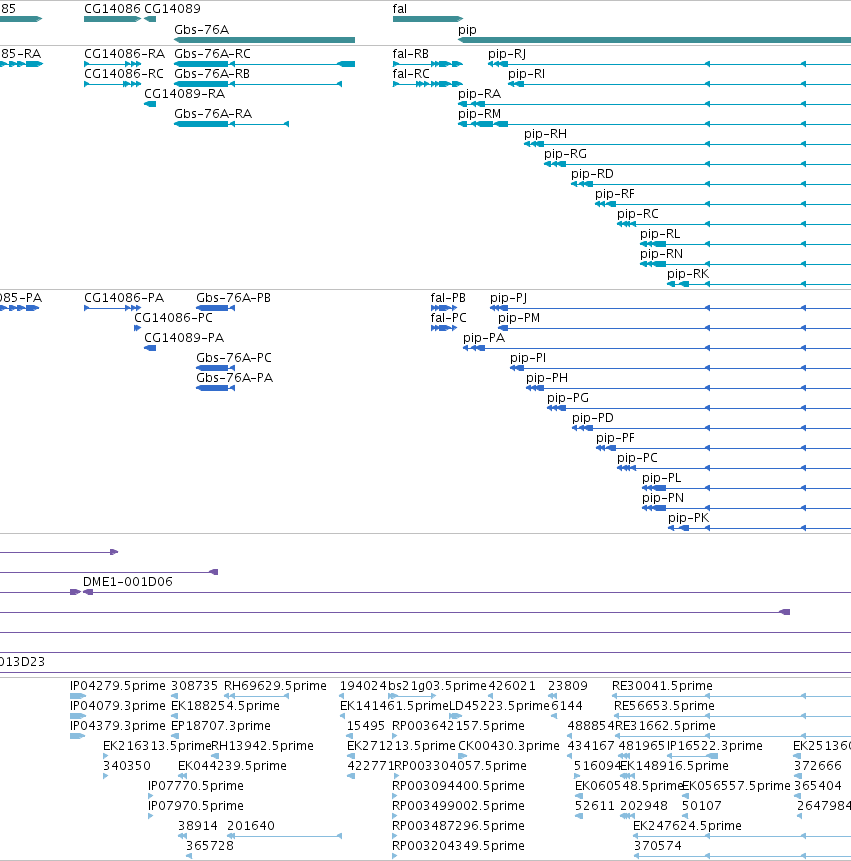Select the fal gene label

point(400,9)
